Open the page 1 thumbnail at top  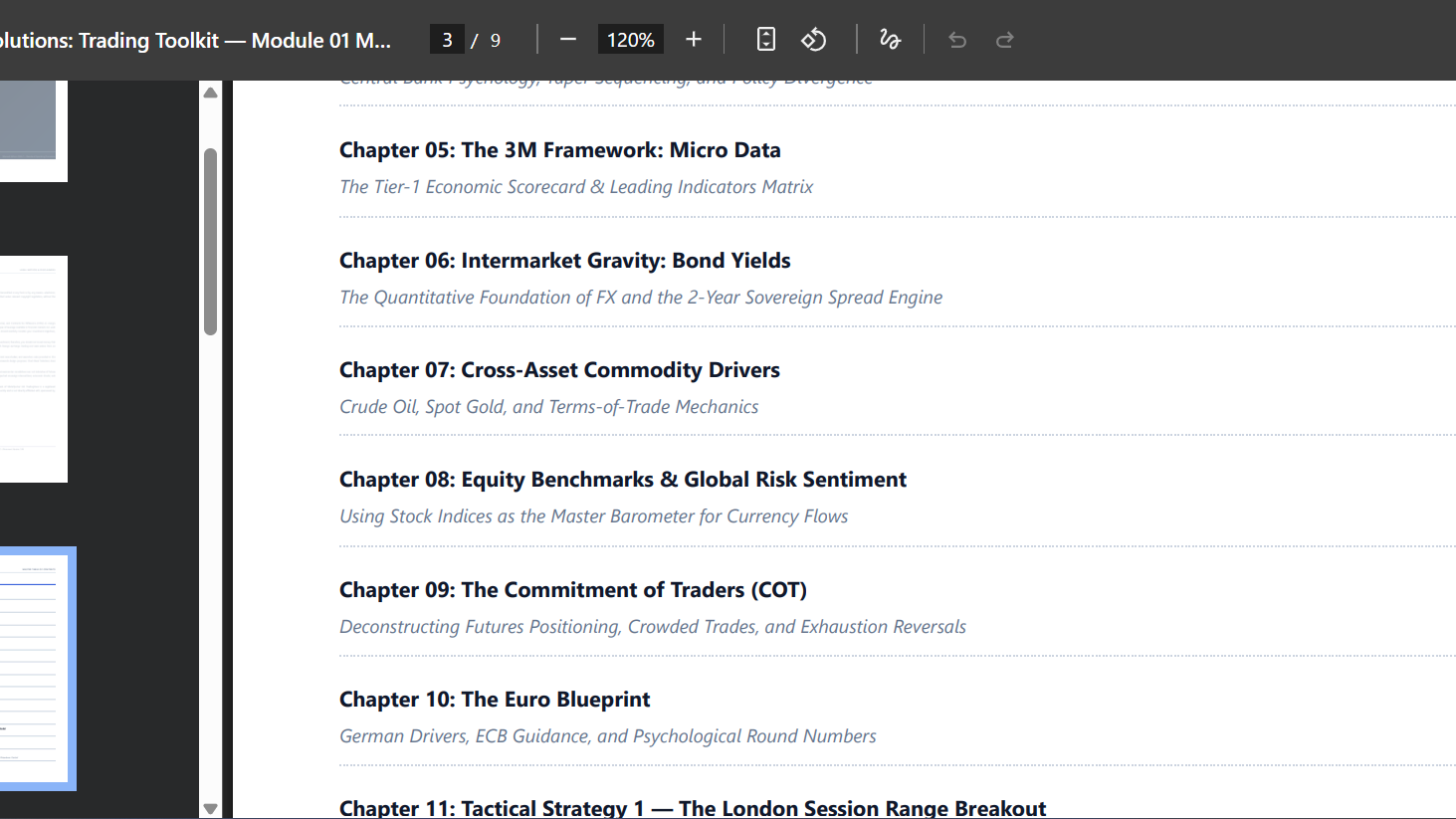(x=34, y=130)
